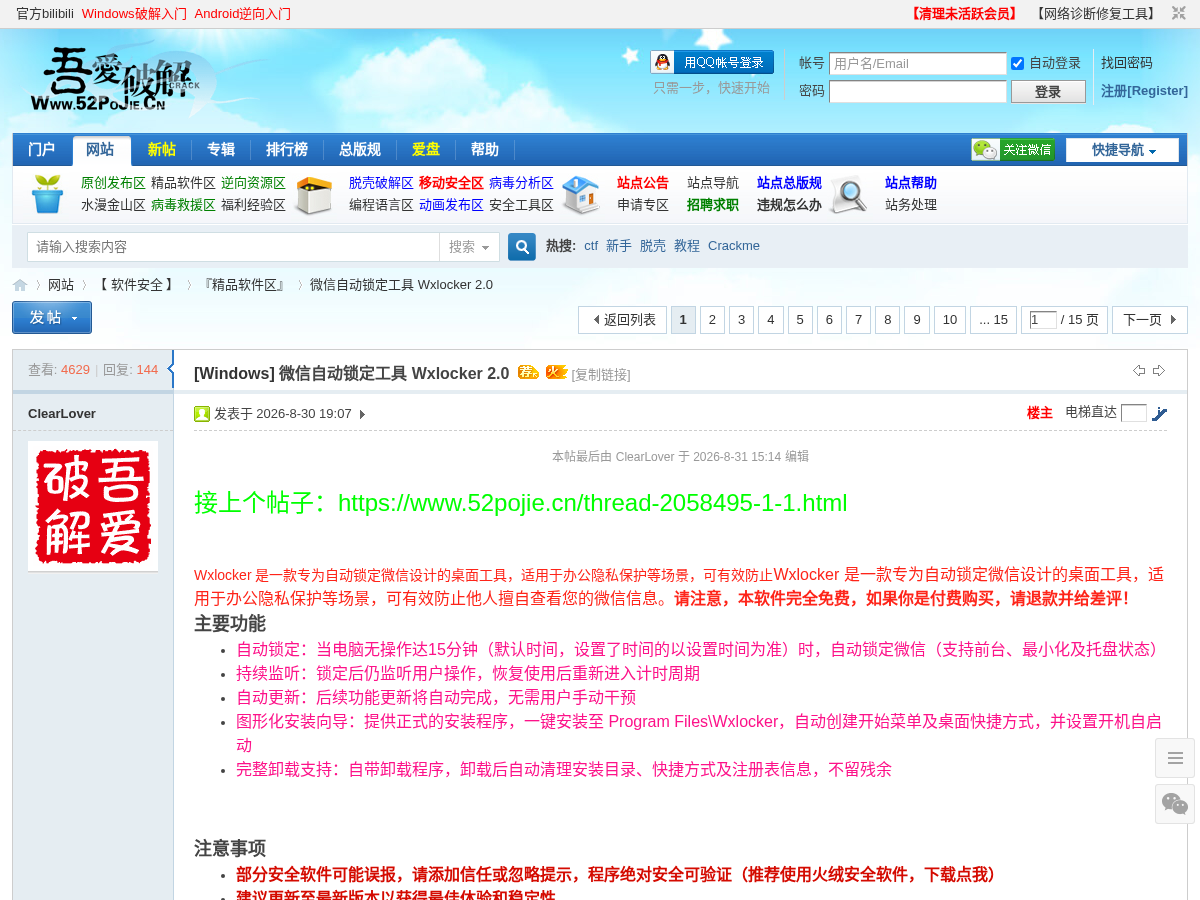Viewport: 1200px width, 900px height.
Task: Click the previous thread arrow icon
Action: (1139, 371)
